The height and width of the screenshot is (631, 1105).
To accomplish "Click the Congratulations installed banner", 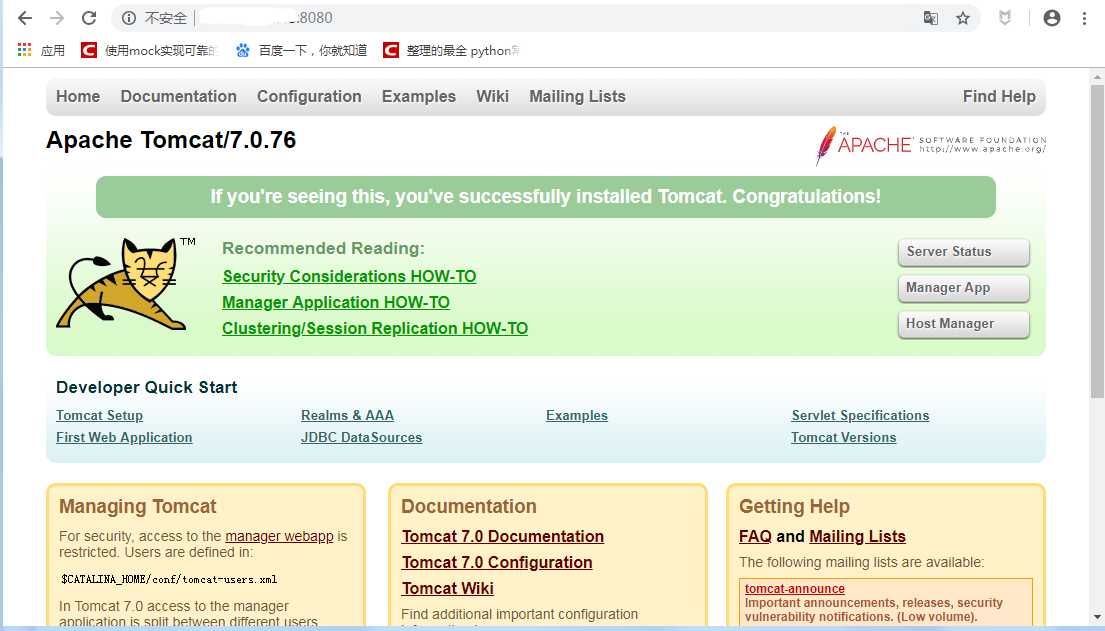I will [x=545, y=197].
